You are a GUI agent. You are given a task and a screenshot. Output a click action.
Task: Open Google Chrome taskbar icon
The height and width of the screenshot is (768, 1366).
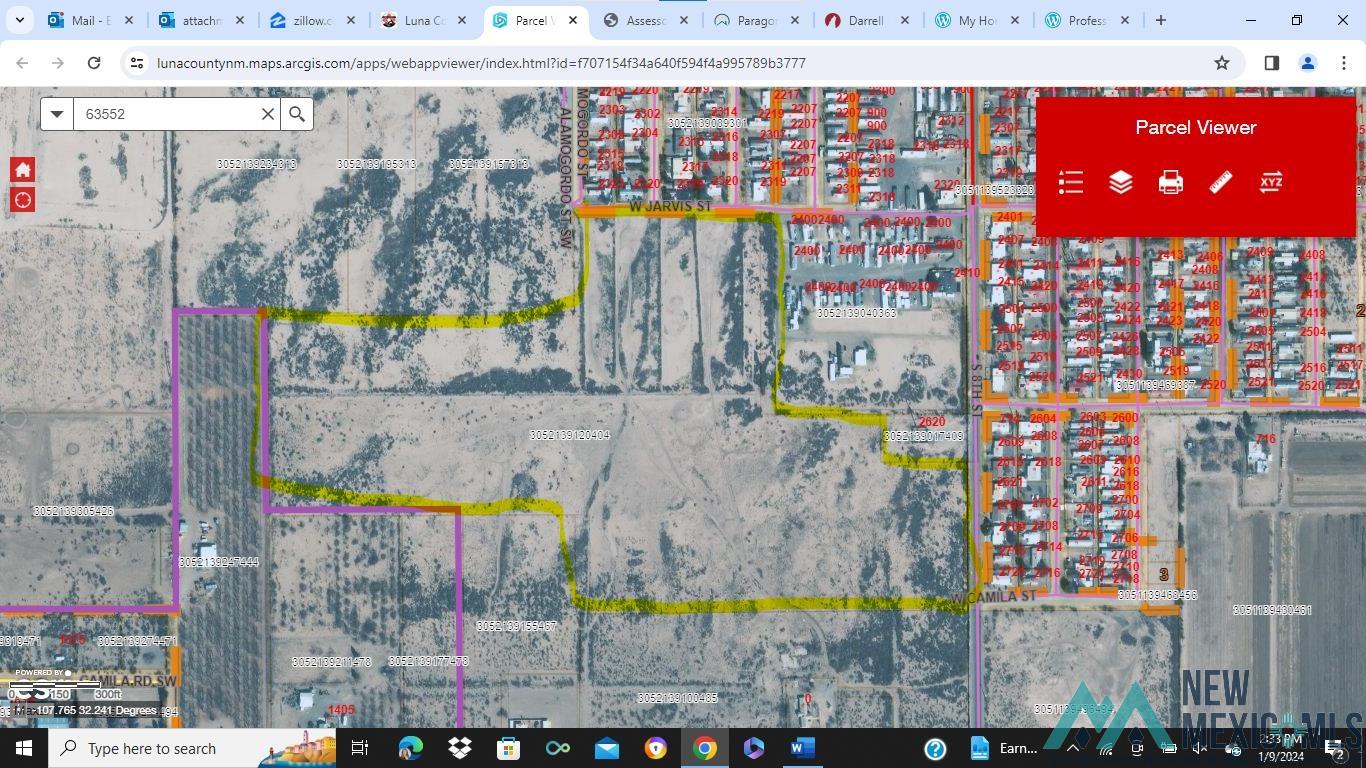[x=705, y=748]
